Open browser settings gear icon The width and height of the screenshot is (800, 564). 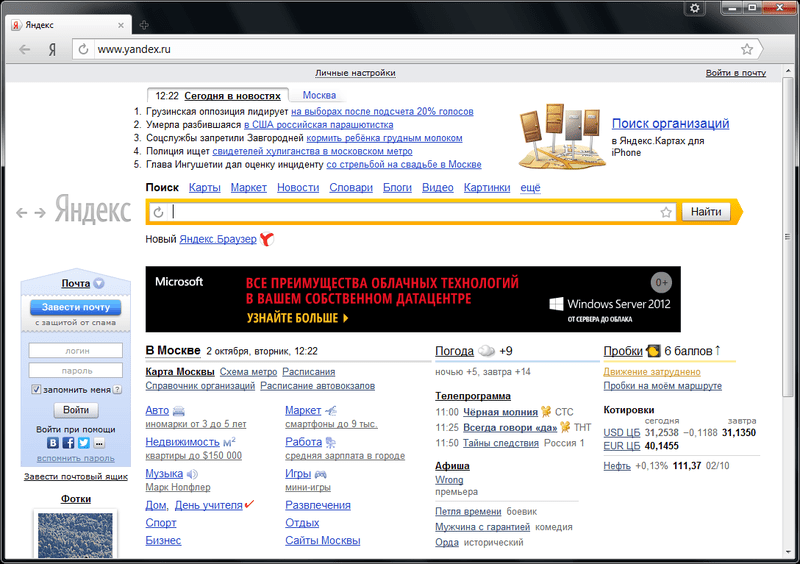(696, 8)
